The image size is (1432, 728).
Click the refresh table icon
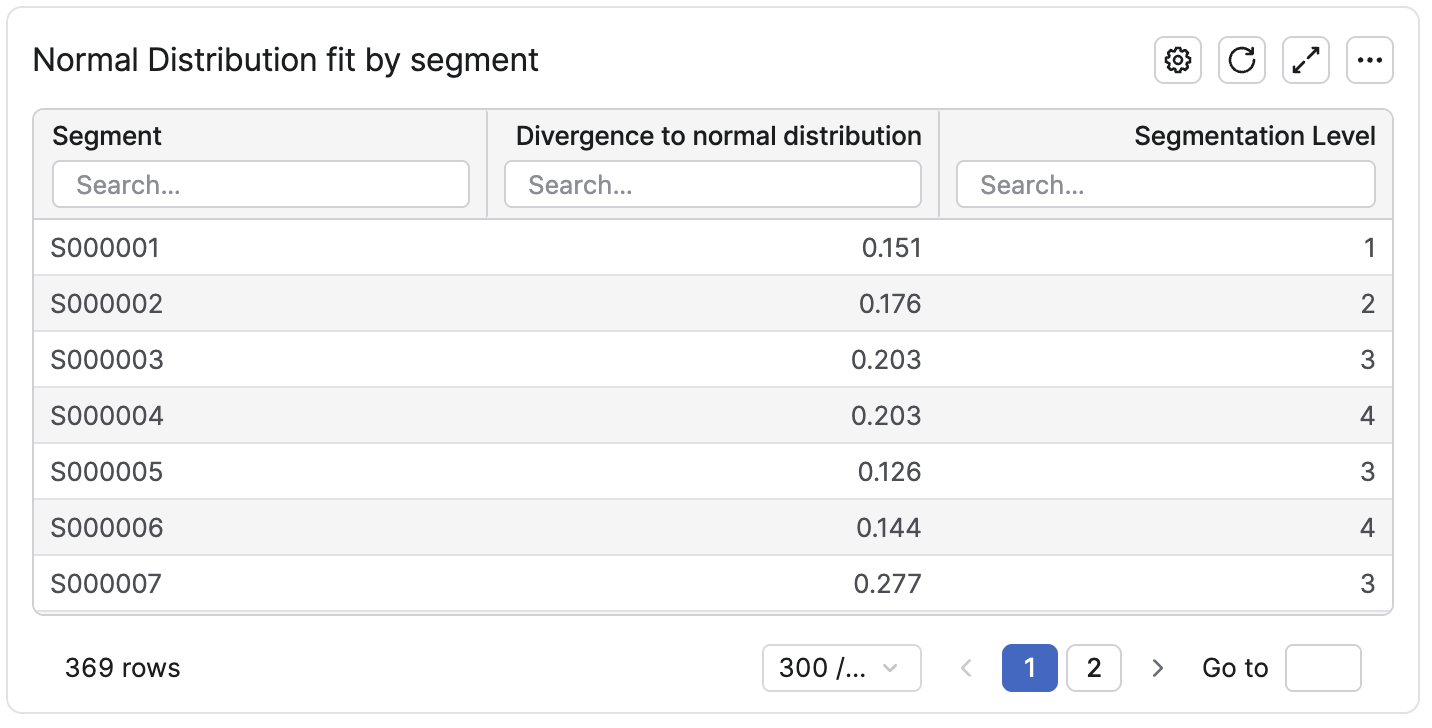[1242, 61]
